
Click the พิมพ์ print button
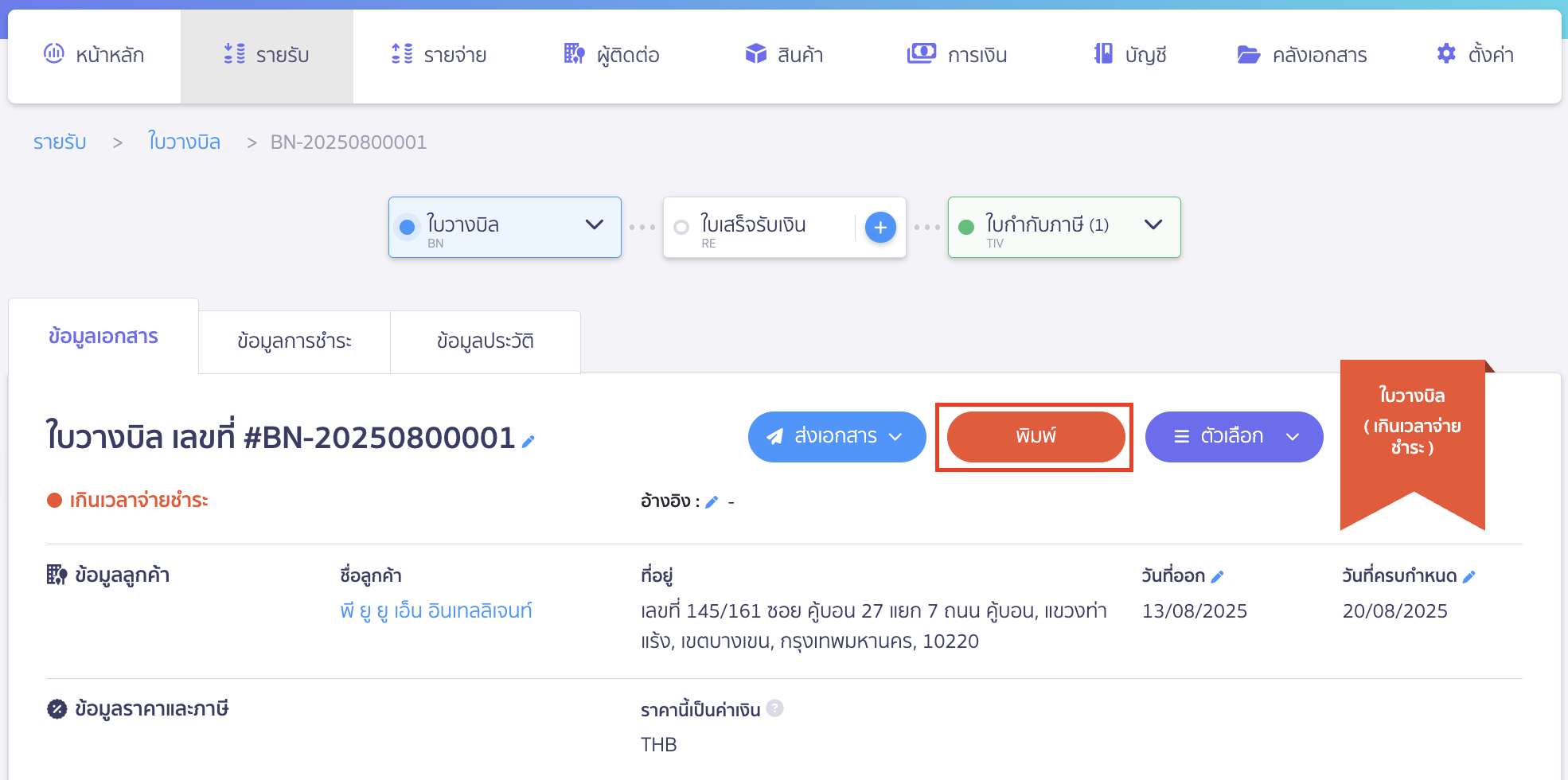[1034, 436]
